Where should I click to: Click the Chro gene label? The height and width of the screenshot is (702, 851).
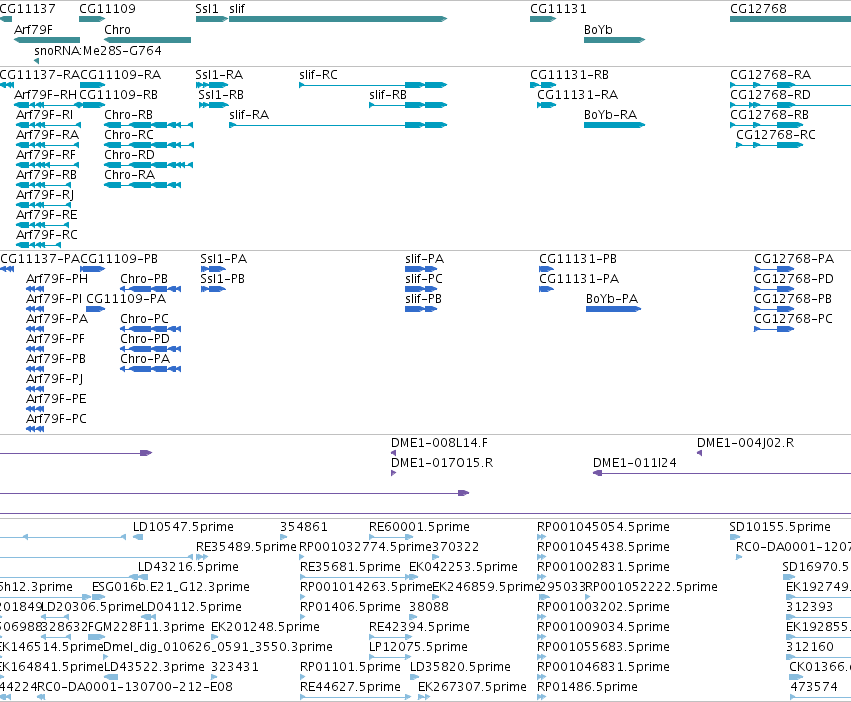pos(117,30)
